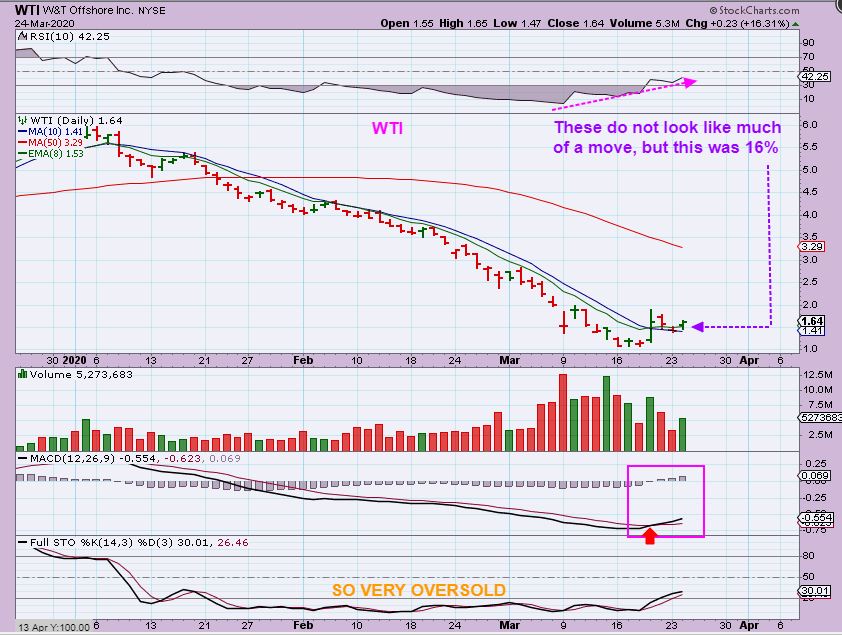
Task: Click the 24-Mar-2020 chart date
Action: click(x=44, y=24)
